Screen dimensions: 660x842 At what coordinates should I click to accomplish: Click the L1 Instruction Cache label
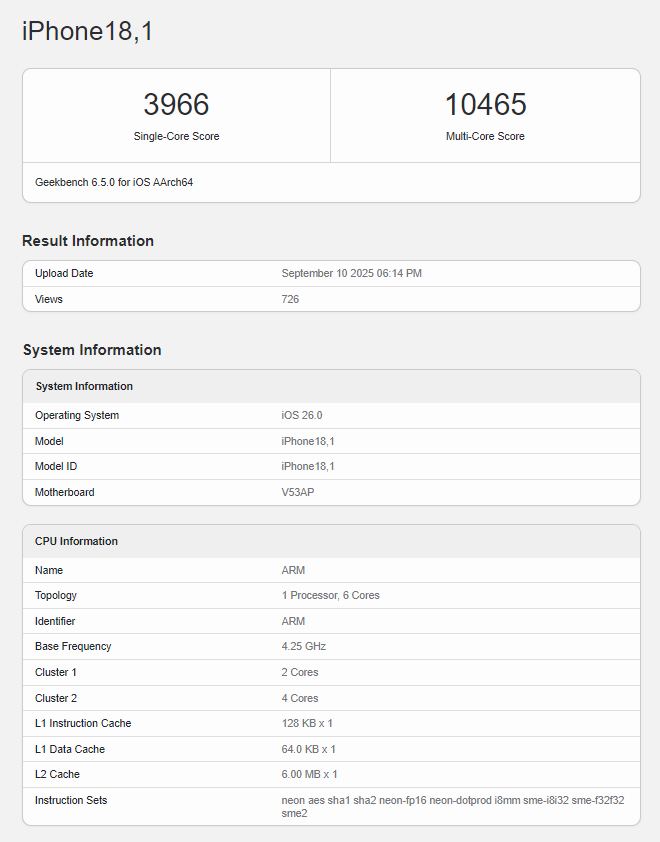83,723
